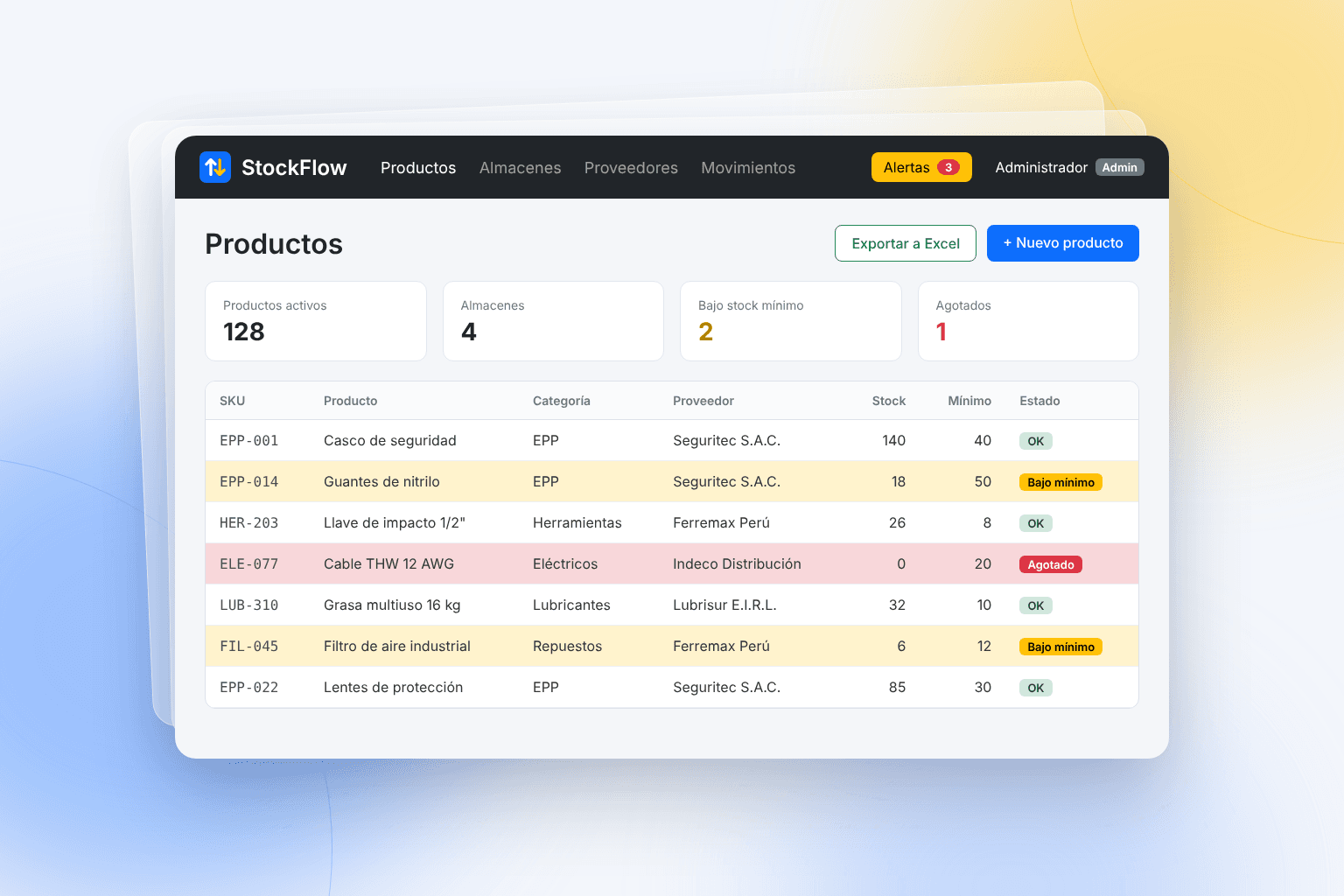Click Llave de impacto 1/2" product

[x=395, y=523]
